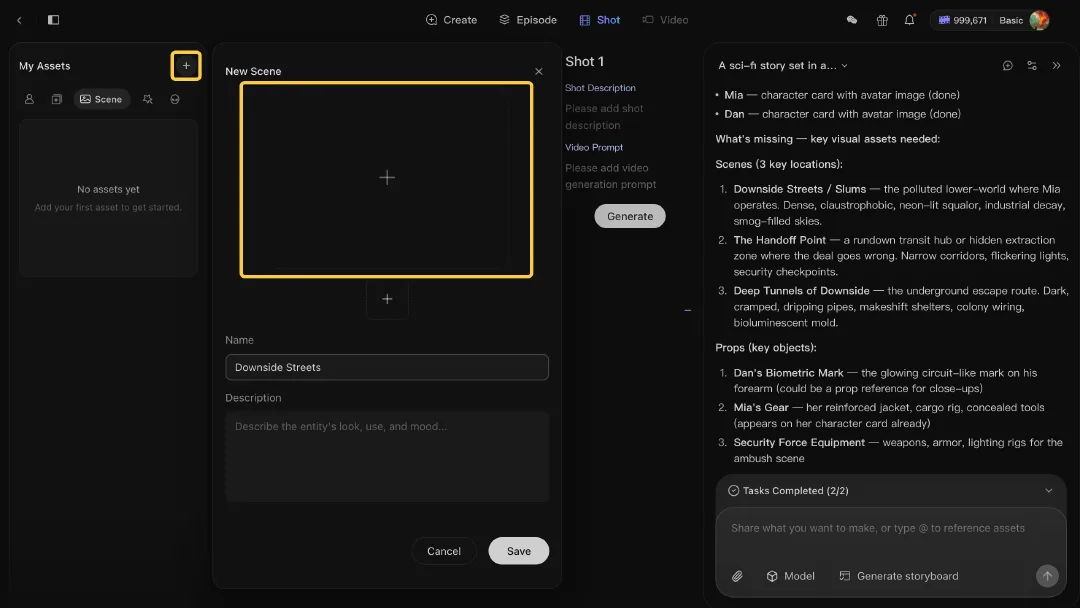
Task: Open the sci-fi story title dropdown
Action: 782,65
